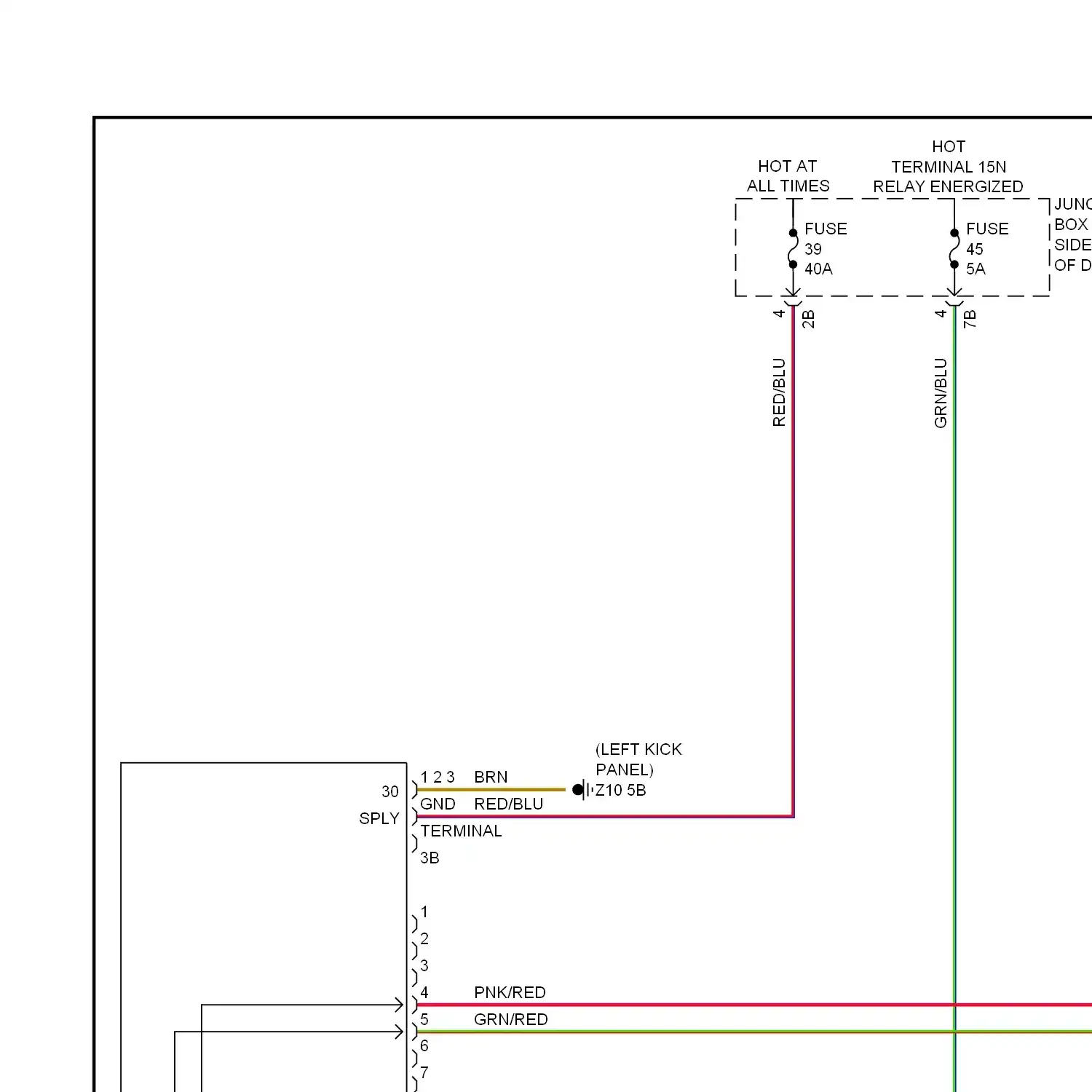Click the pin "1" label of lower connector
Viewport: 1092px width, 1092px height.
tap(424, 911)
